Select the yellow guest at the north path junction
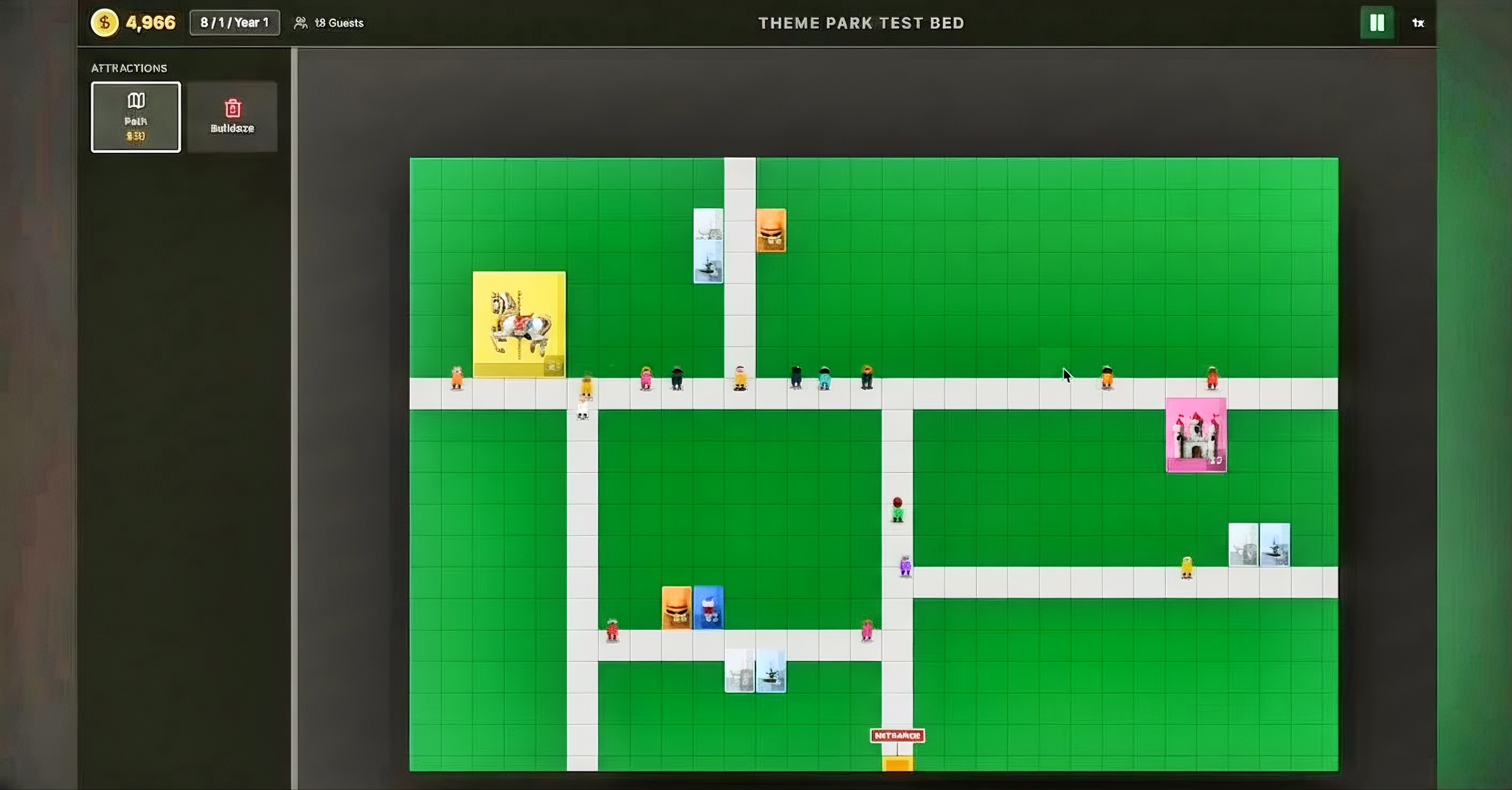Image resolution: width=1512 pixels, height=790 pixels. tap(740, 378)
